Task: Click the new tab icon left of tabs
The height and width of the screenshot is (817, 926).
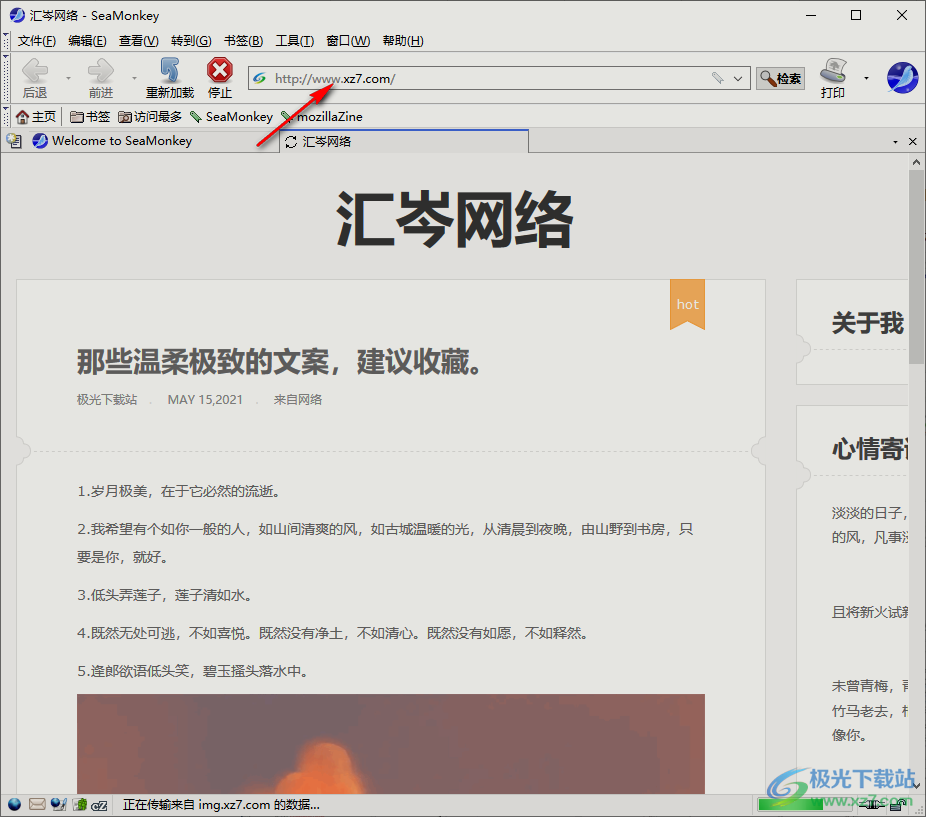Action: [14, 141]
